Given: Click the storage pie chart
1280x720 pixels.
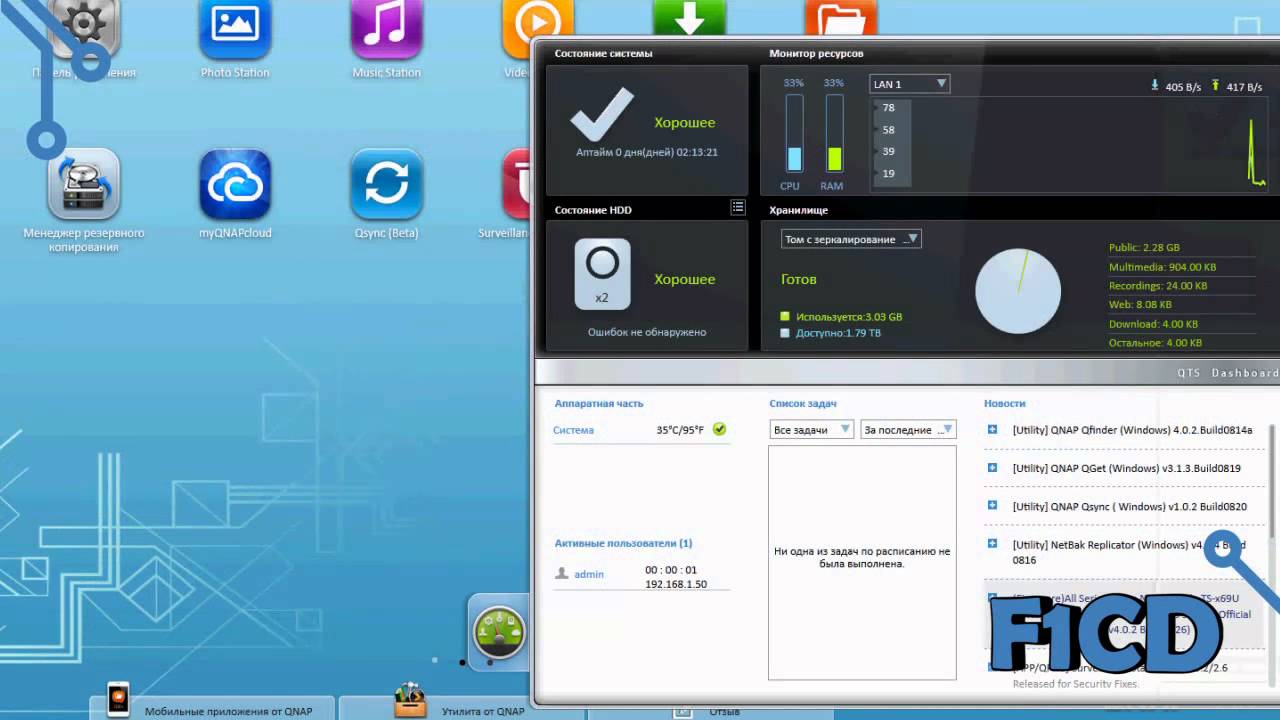Looking at the screenshot, I should coord(1018,291).
